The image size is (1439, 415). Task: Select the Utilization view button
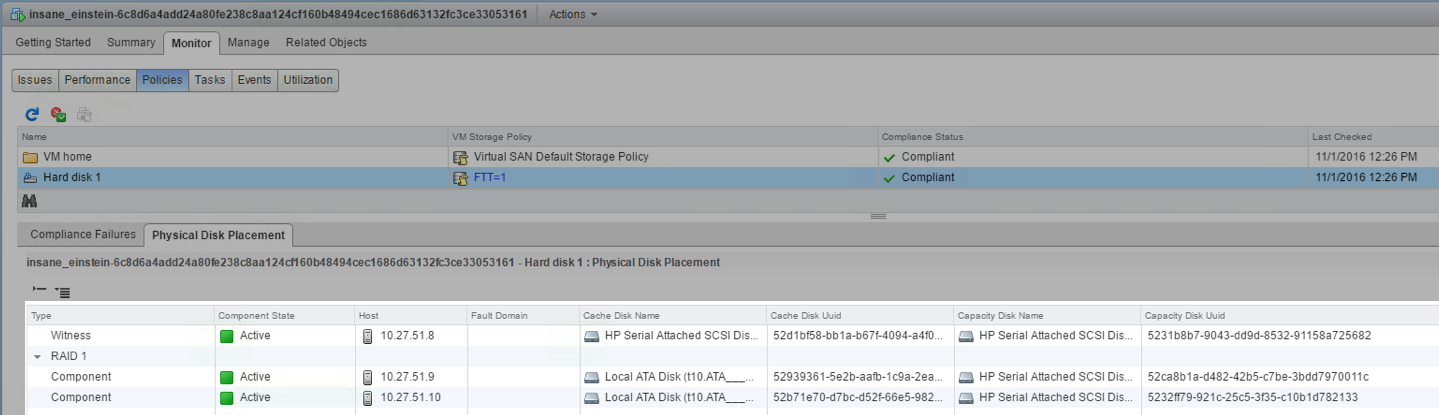(308, 80)
